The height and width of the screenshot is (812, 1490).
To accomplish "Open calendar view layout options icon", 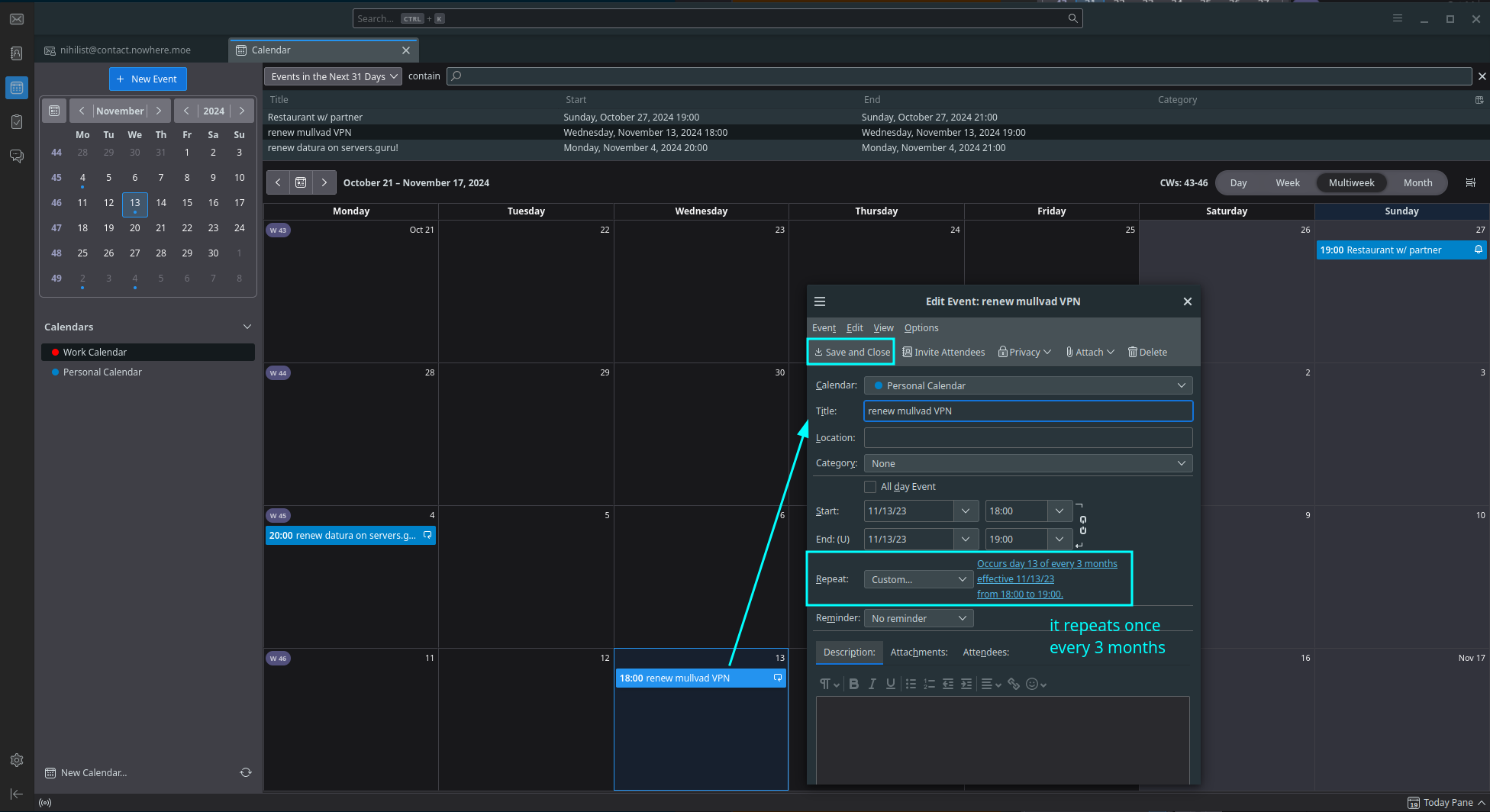I will (x=1471, y=182).
